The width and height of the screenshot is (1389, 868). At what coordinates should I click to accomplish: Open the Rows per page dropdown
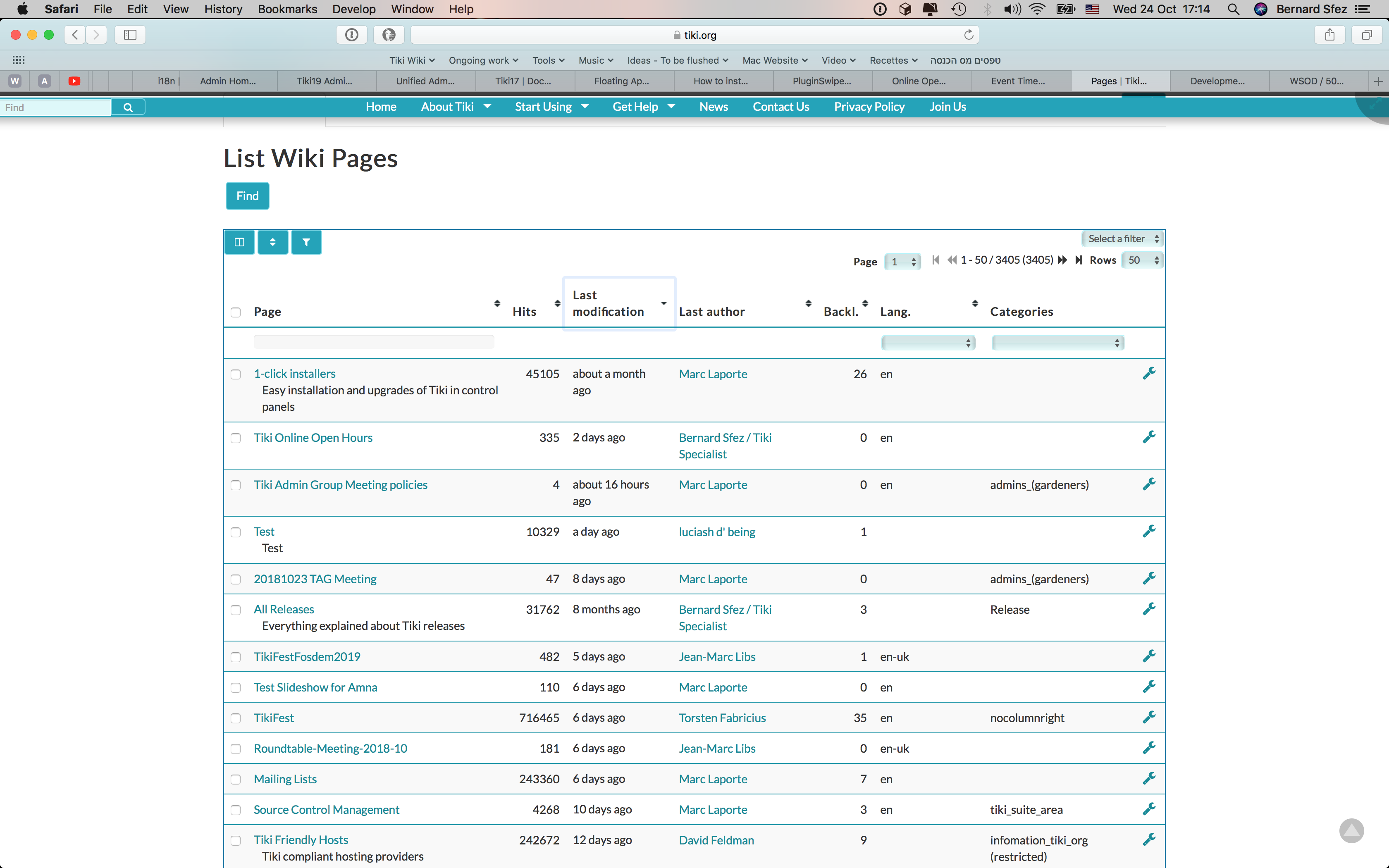pos(1142,260)
